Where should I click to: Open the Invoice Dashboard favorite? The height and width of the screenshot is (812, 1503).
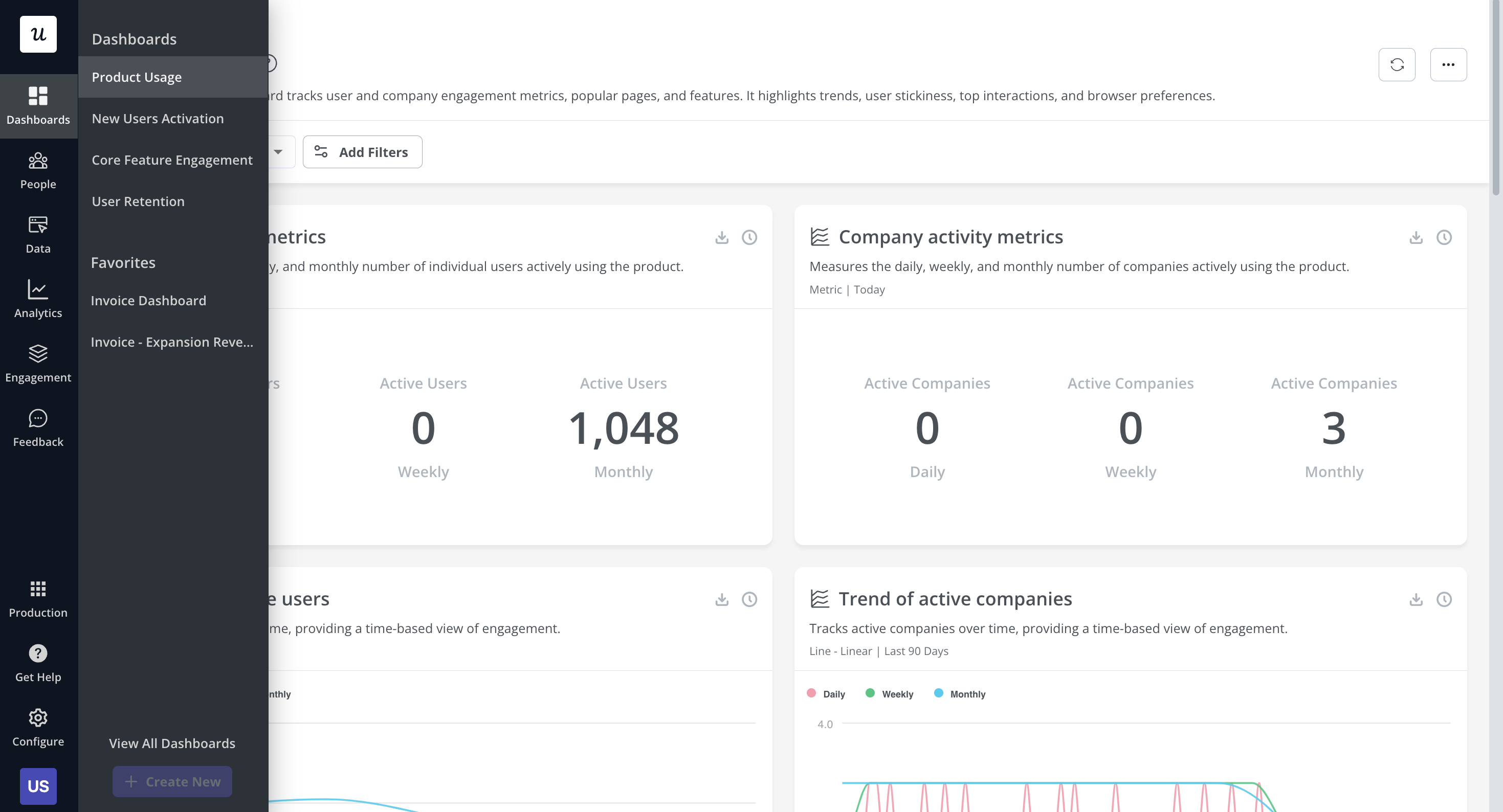(148, 301)
